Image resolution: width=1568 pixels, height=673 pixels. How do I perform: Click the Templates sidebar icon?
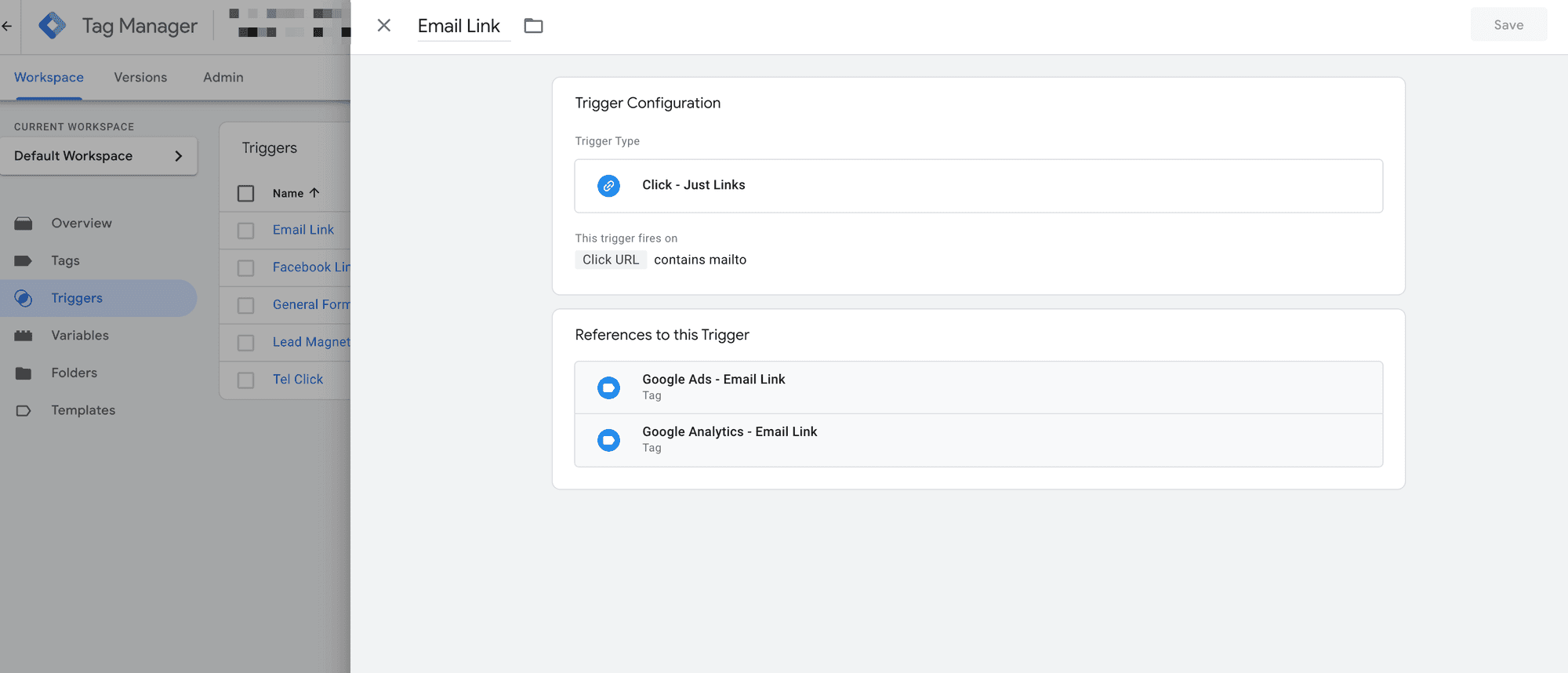[24, 410]
